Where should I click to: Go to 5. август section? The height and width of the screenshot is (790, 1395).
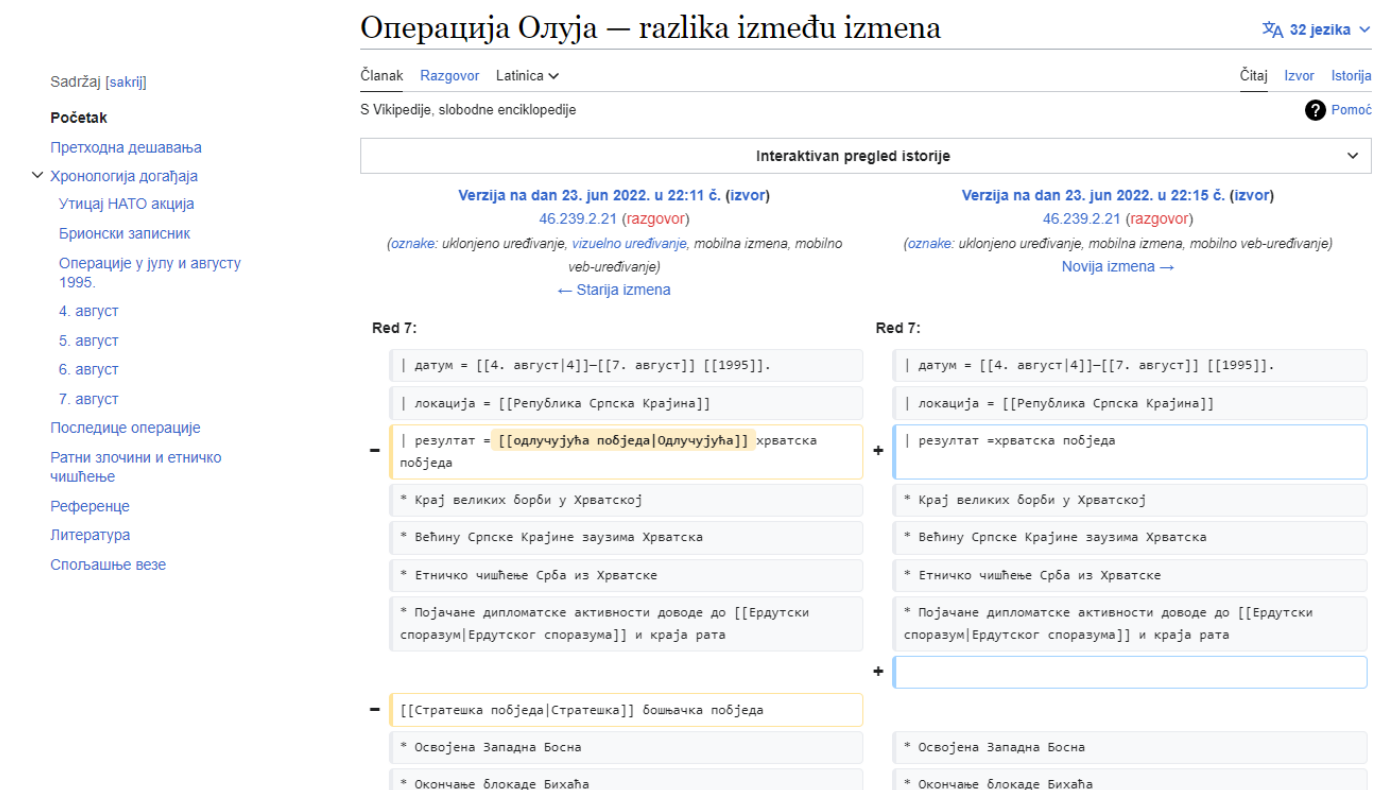[x=88, y=340]
